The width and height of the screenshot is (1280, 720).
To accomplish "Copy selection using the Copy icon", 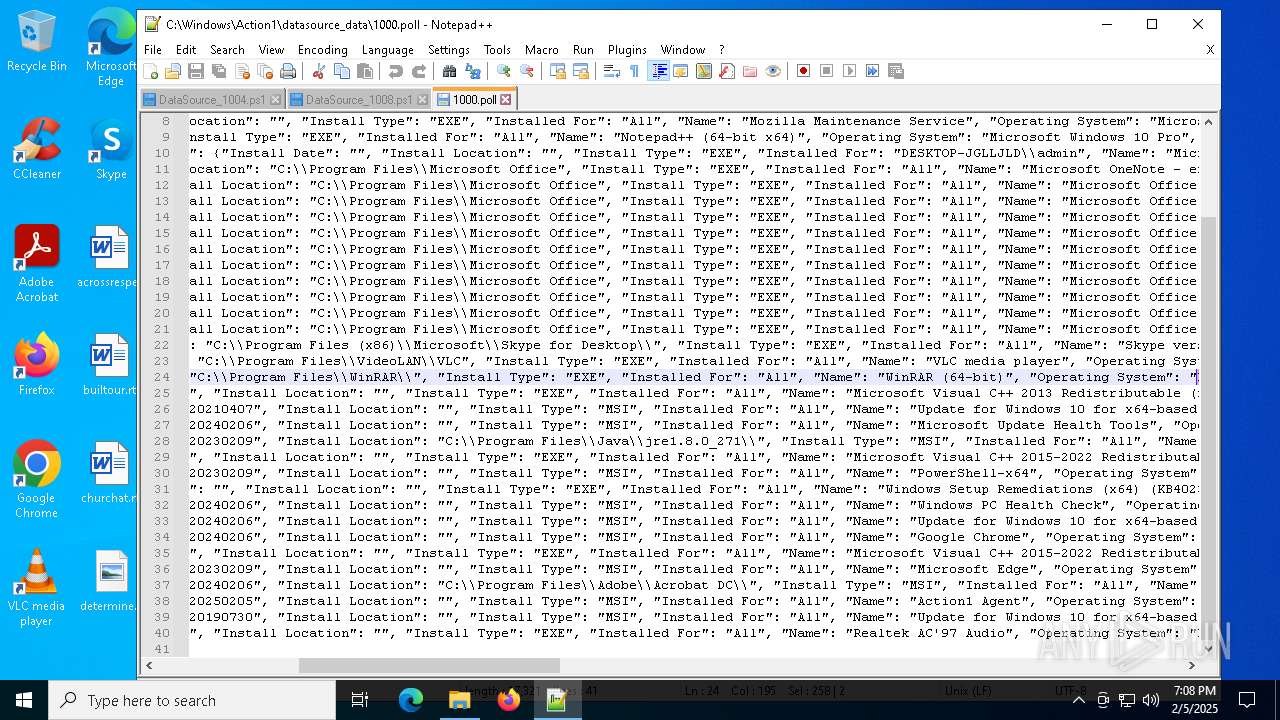I will [342, 71].
